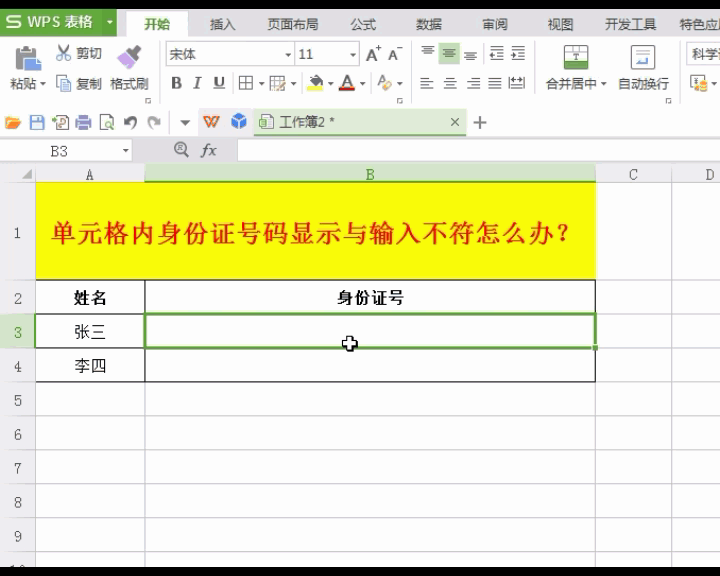Expand quick access toolbar customize arrow
Viewport: 720px width, 576px height.
[x=185, y=123]
